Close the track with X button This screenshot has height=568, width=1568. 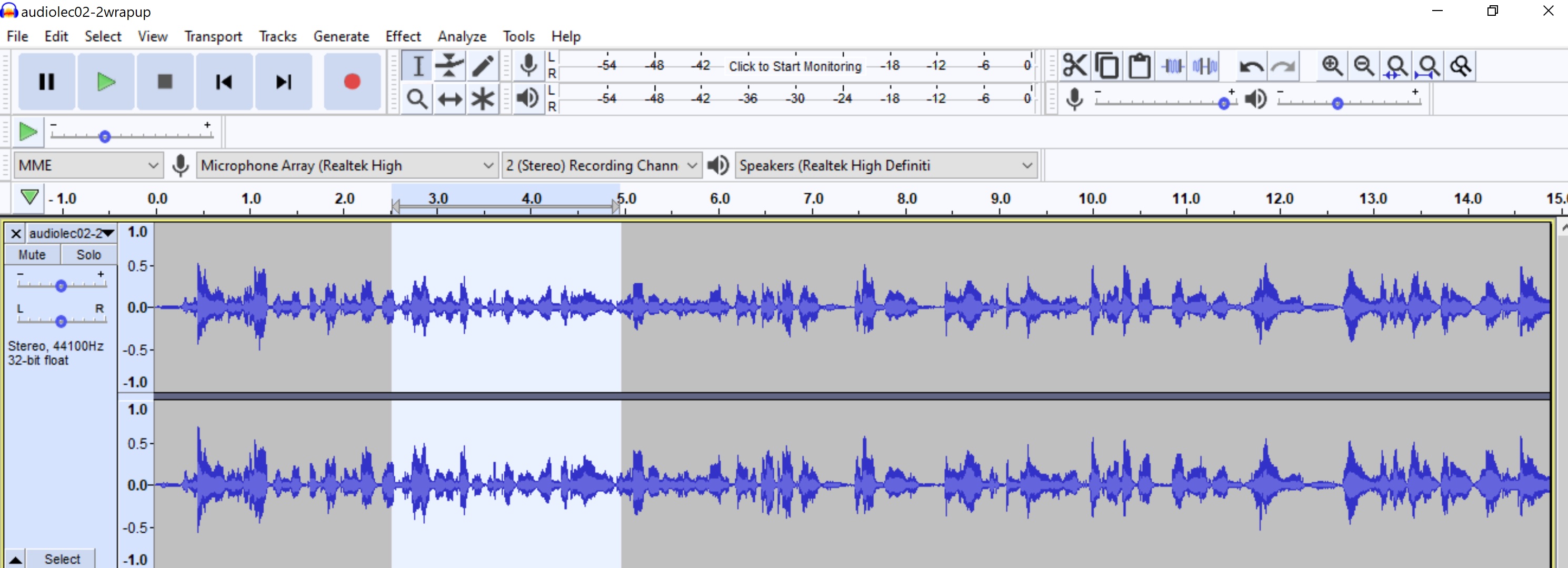coord(16,233)
